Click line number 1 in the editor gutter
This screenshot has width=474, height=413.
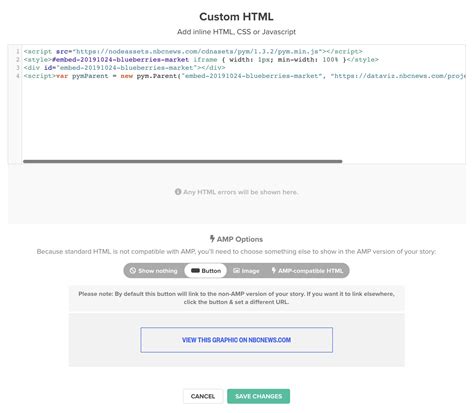[x=18, y=51]
